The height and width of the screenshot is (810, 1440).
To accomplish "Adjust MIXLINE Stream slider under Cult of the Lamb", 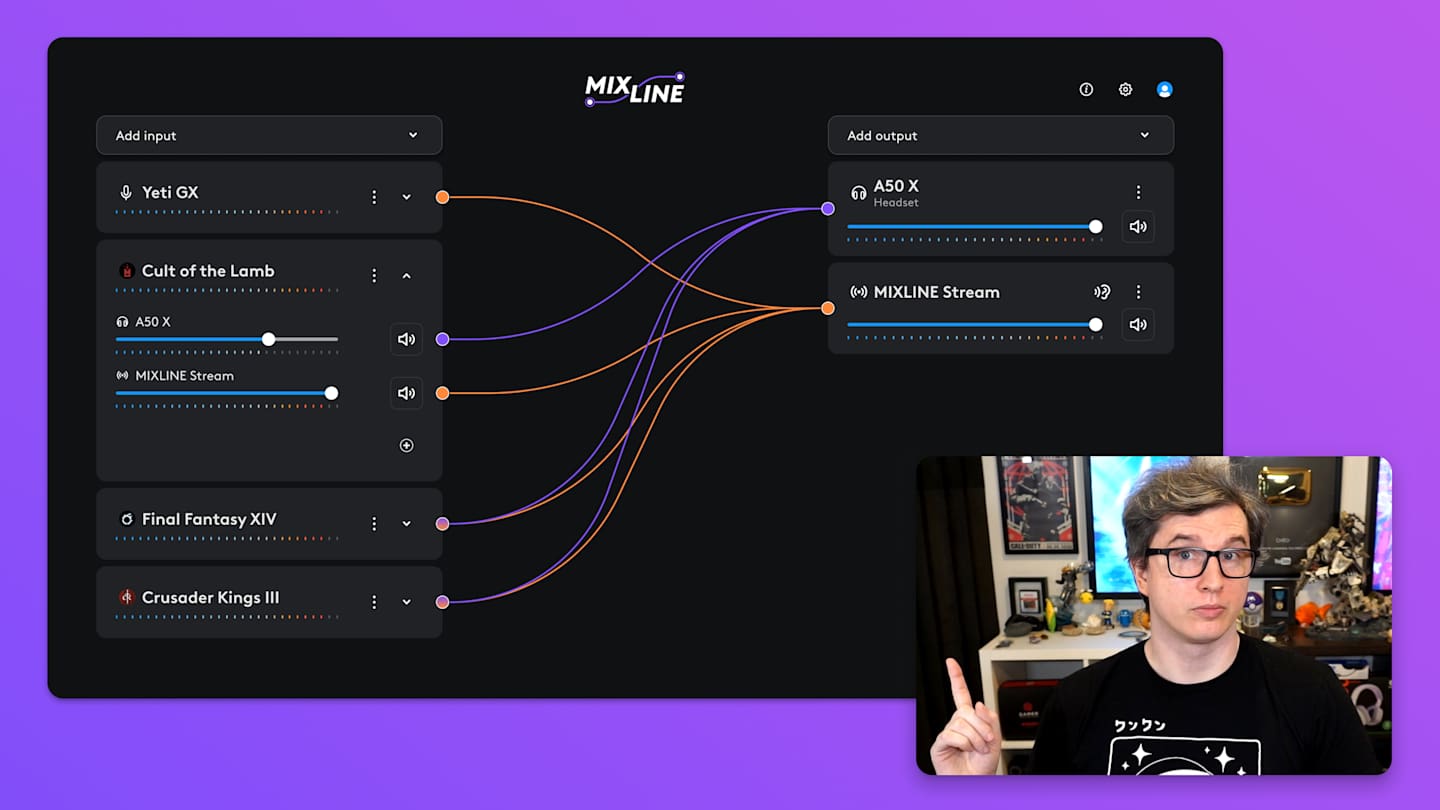I will click(x=227, y=393).
